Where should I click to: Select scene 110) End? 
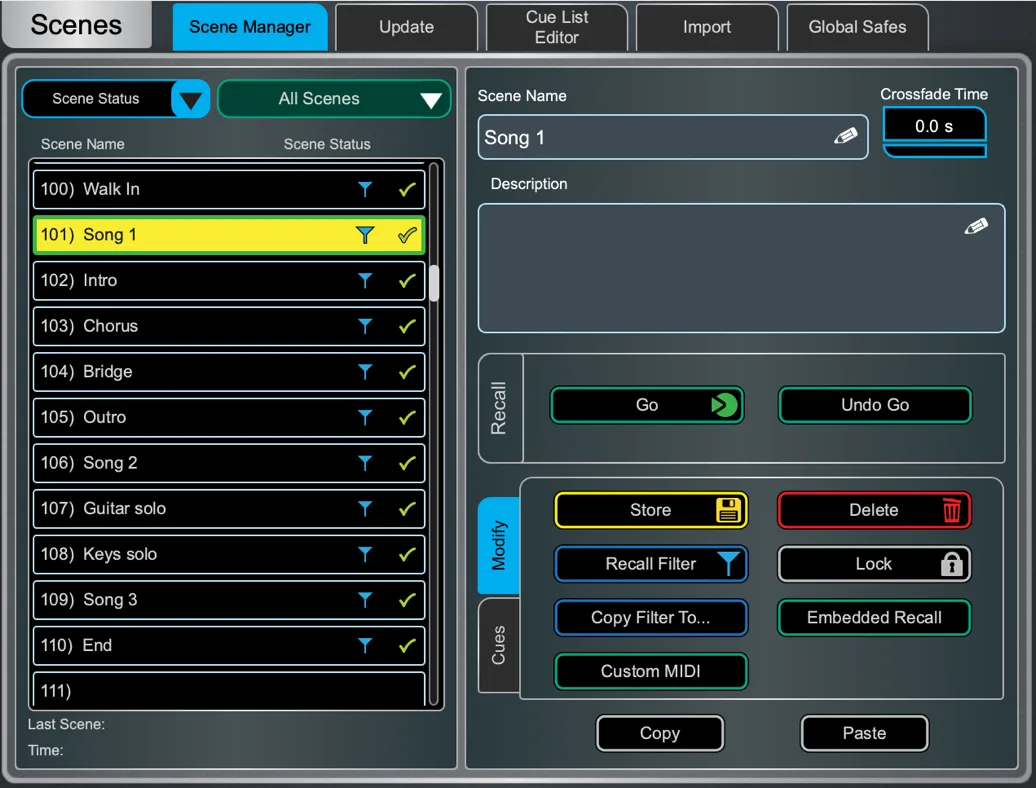(229, 645)
